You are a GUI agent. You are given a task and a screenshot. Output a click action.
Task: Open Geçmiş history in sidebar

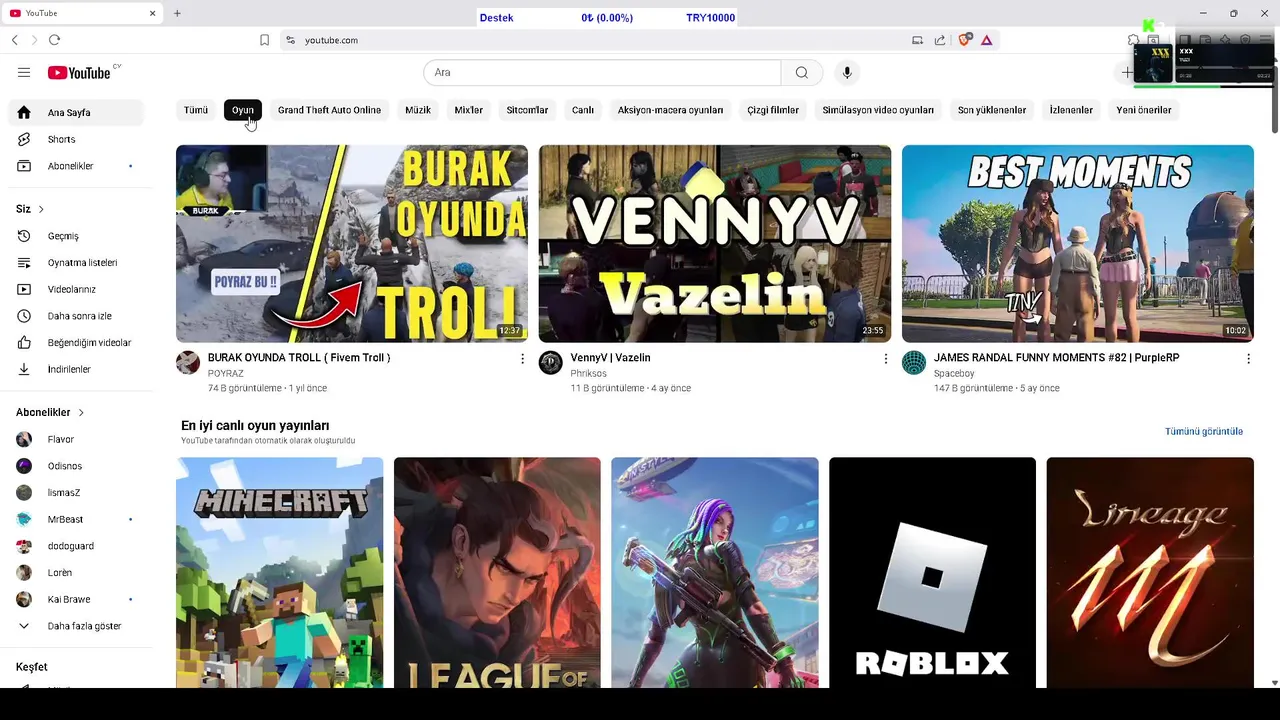[77, 236]
